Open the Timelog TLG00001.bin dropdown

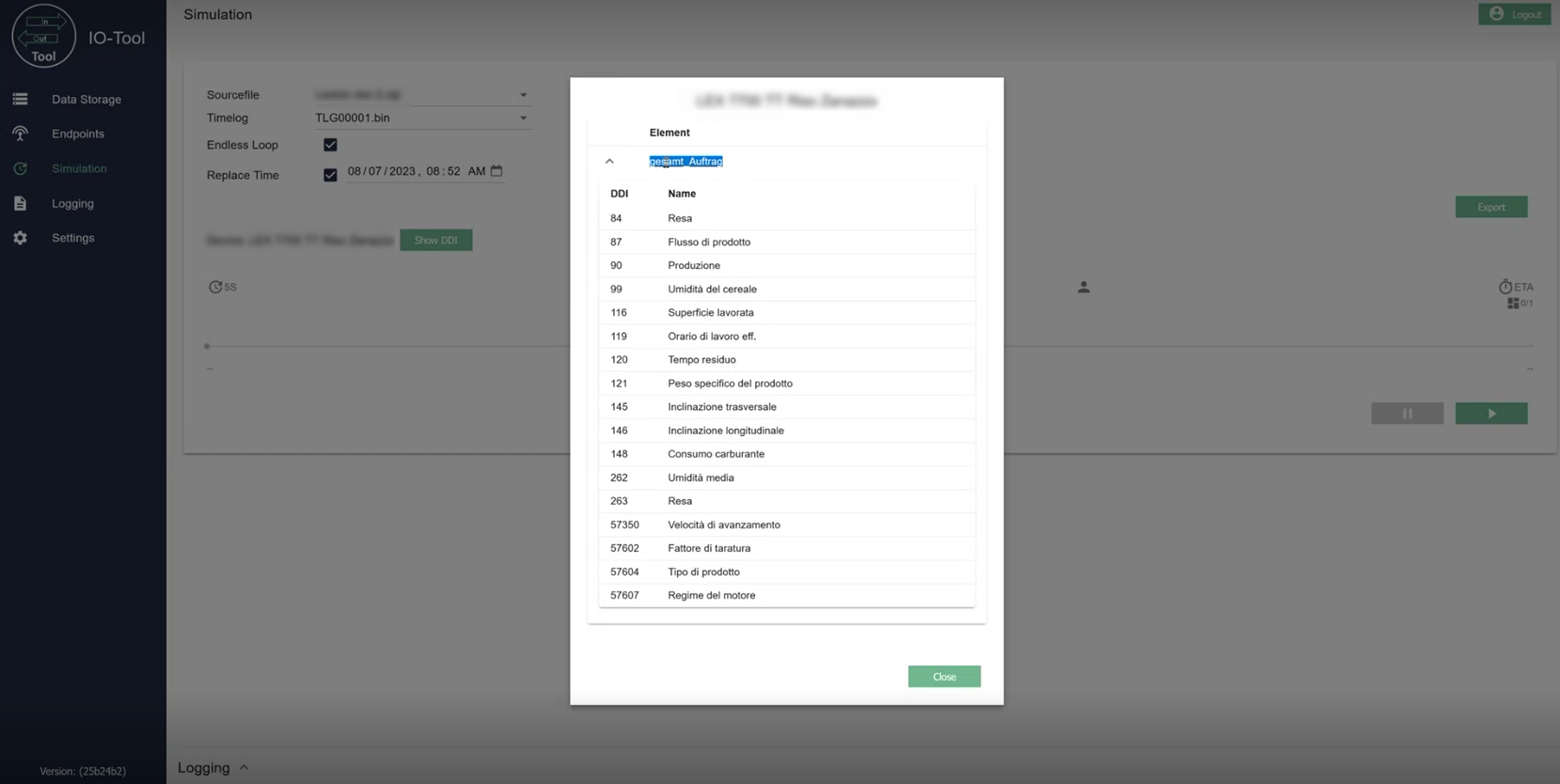421,118
